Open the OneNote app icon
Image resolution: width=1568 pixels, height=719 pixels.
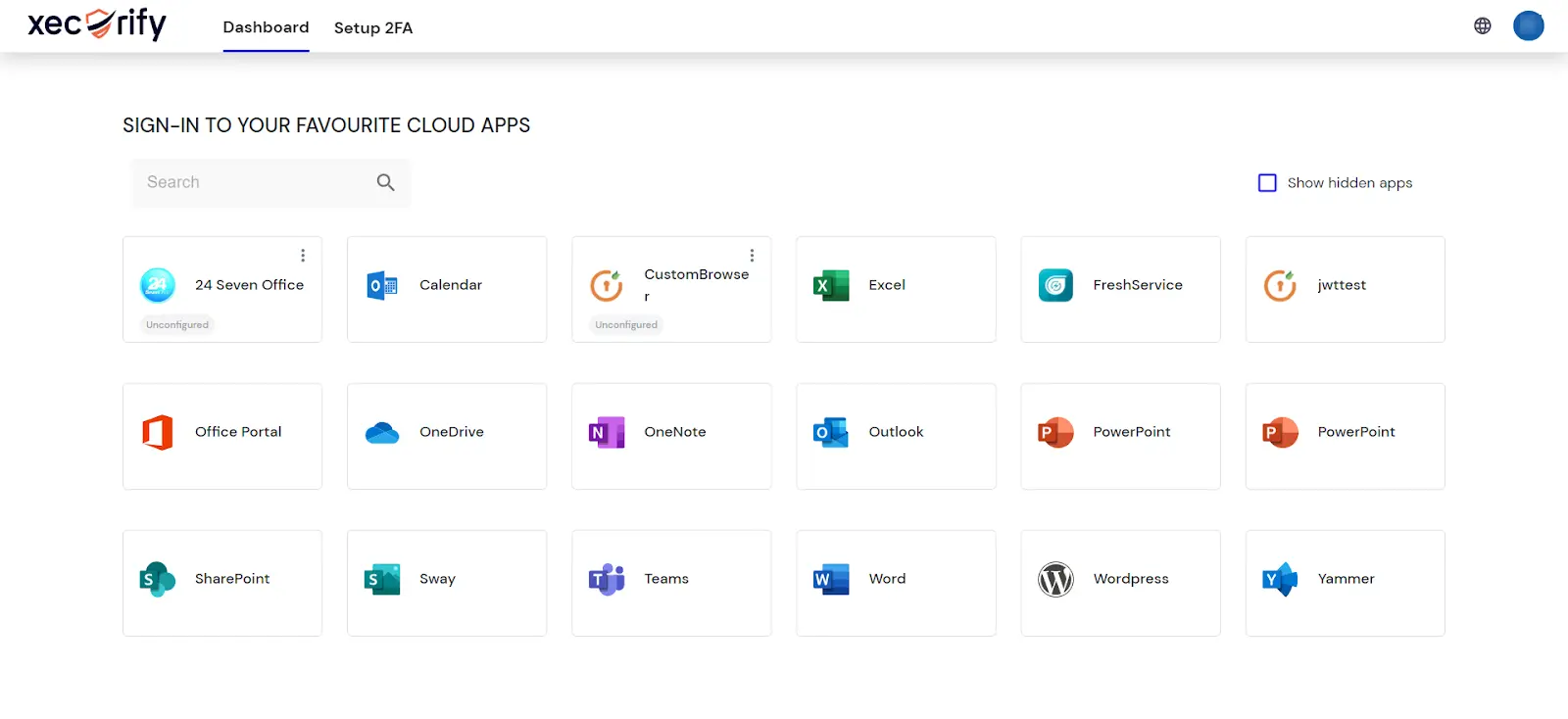(607, 432)
